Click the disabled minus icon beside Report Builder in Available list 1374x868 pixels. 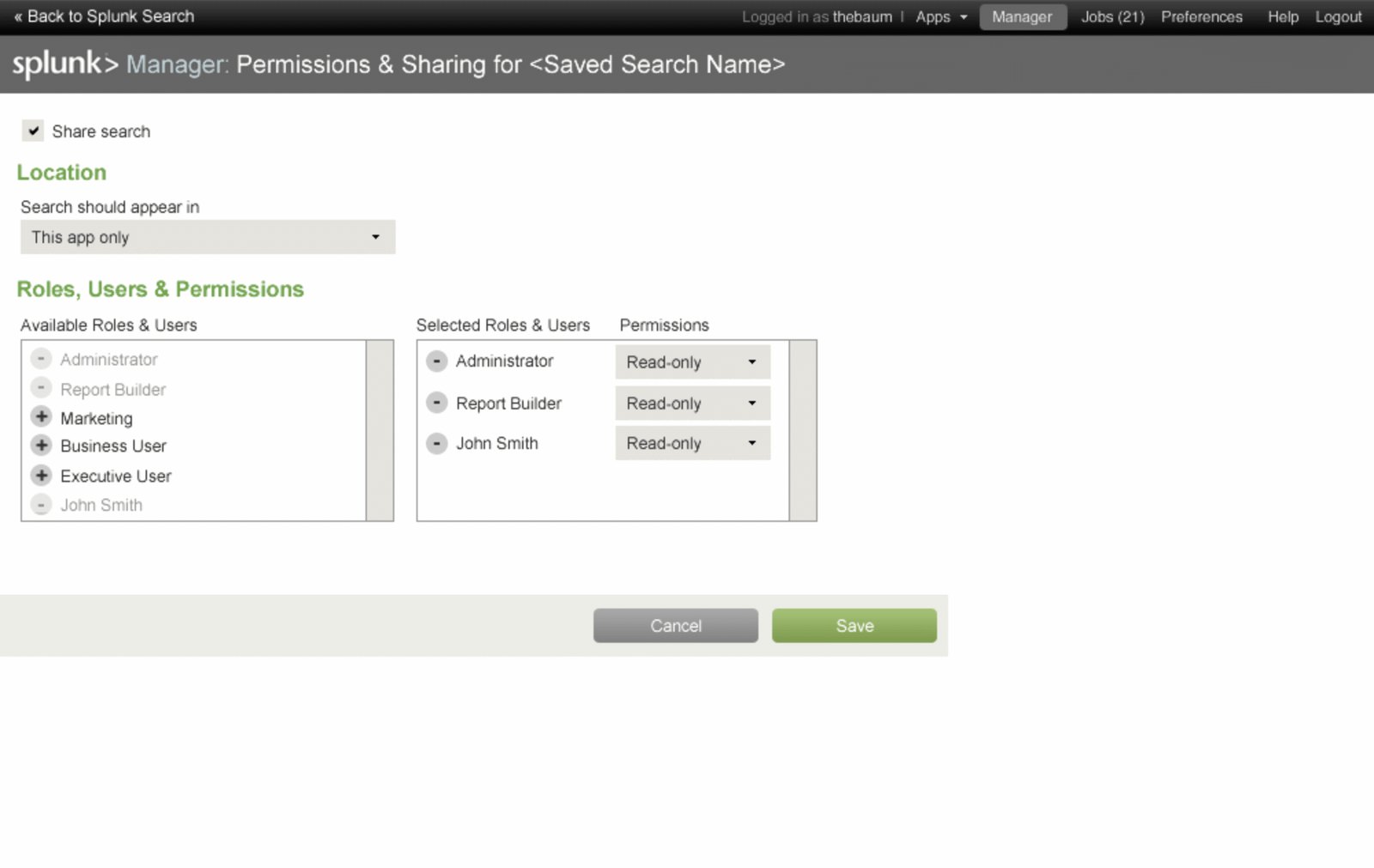tap(41, 387)
